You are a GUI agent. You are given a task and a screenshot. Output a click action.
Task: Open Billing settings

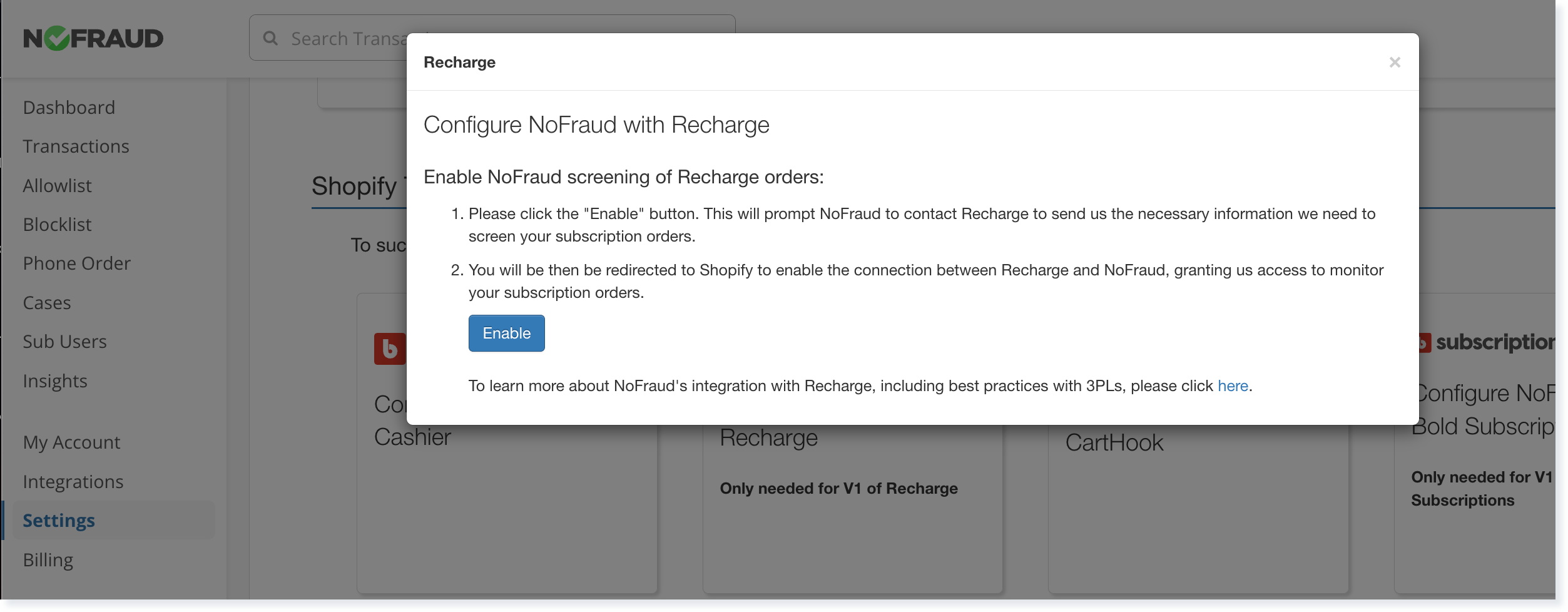point(48,559)
